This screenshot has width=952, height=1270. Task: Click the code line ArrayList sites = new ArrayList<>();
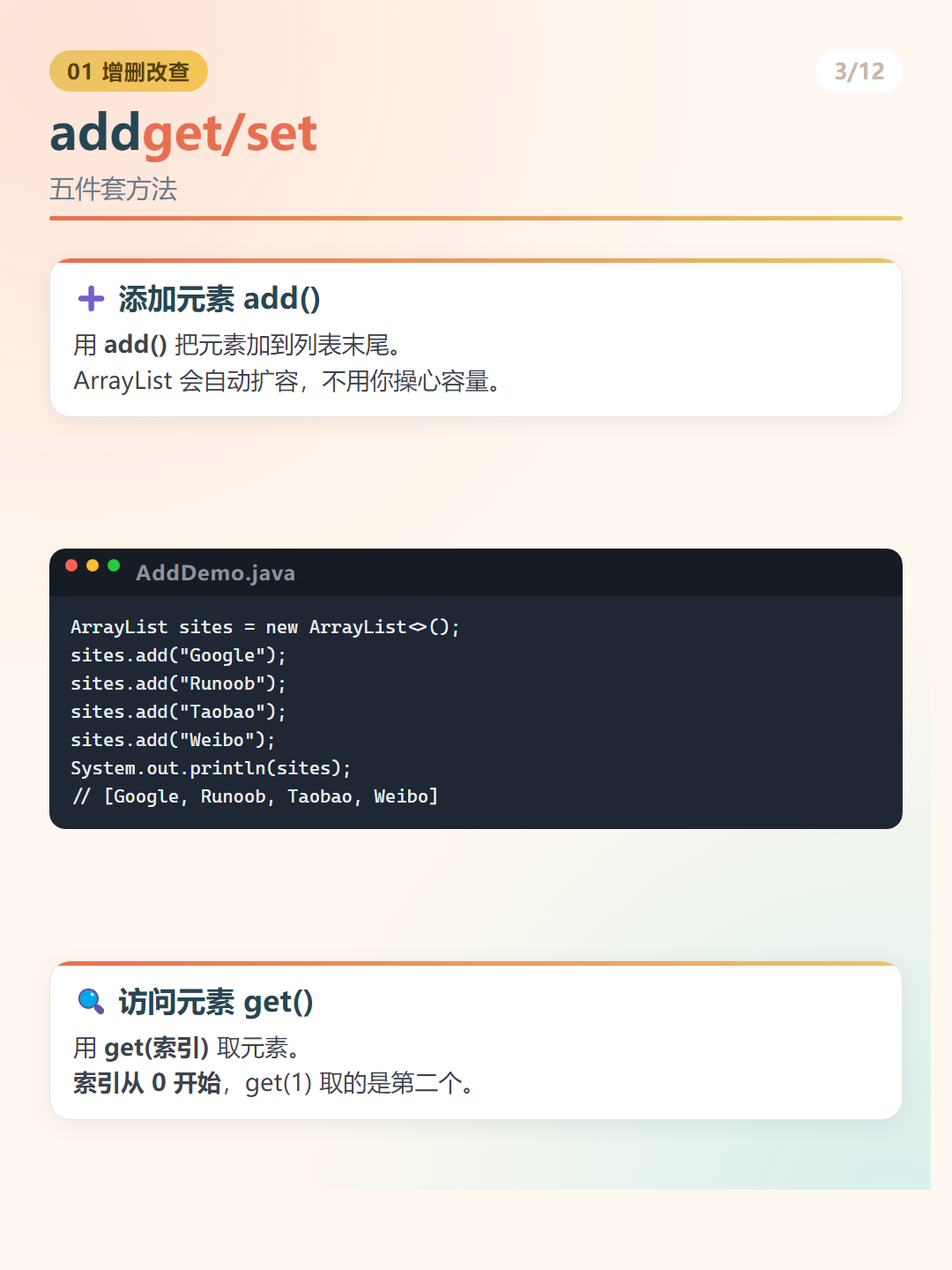click(265, 627)
